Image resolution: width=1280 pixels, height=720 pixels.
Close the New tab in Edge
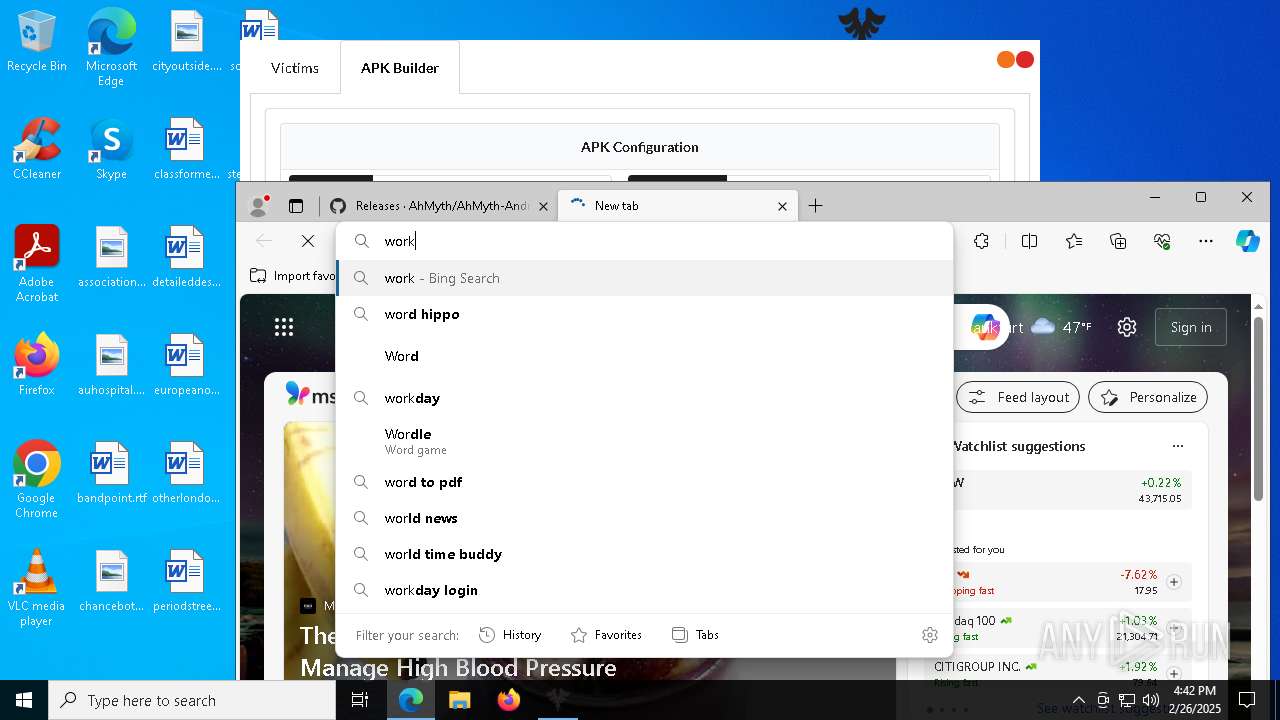coord(783,206)
